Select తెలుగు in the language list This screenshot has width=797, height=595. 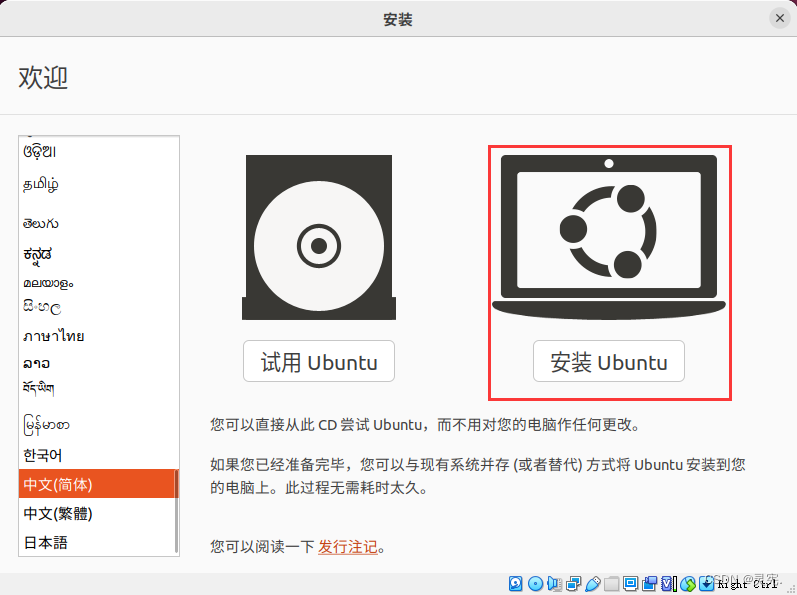pyautogui.click(x=97, y=224)
